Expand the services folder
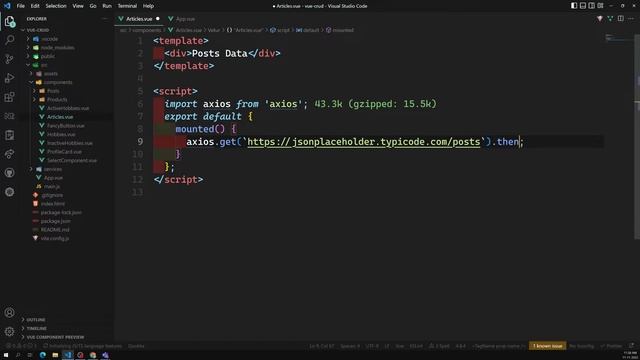The height and width of the screenshot is (360, 640). coord(53,169)
